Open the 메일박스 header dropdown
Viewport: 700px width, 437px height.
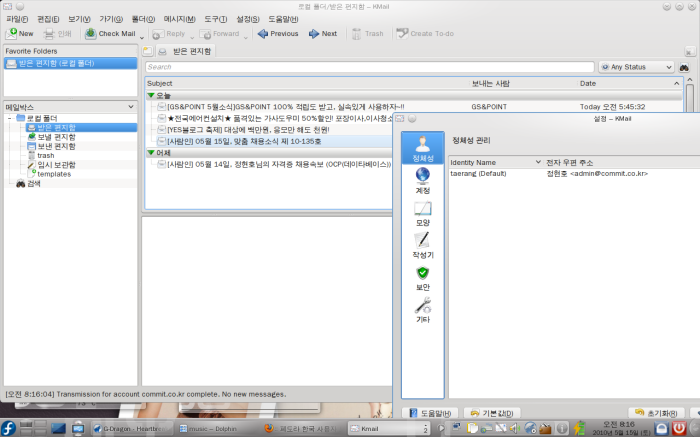pyautogui.click(x=131, y=107)
